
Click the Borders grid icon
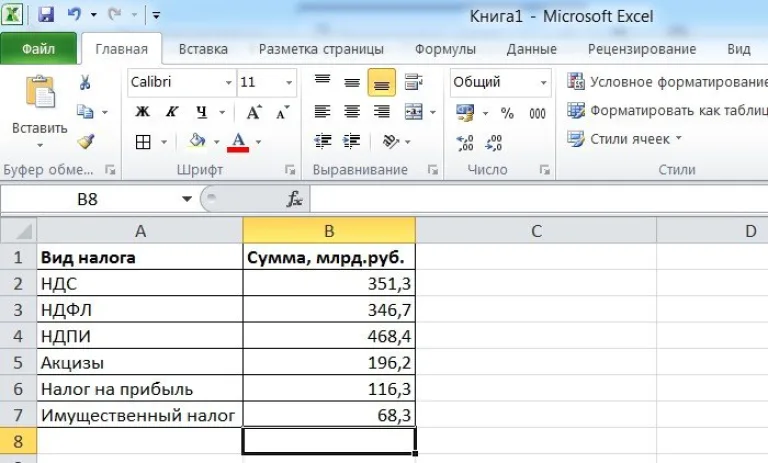(x=143, y=142)
